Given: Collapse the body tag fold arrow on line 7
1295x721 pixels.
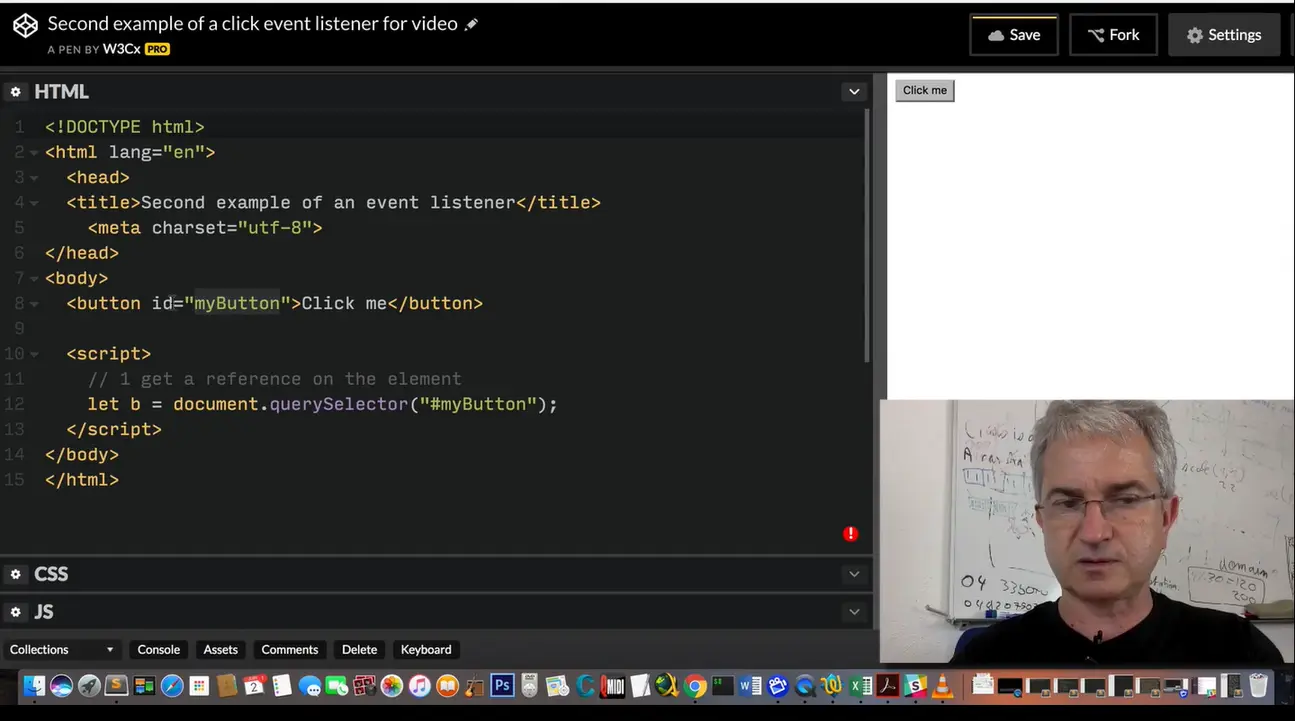Looking at the screenshot, I should (34, 279).
